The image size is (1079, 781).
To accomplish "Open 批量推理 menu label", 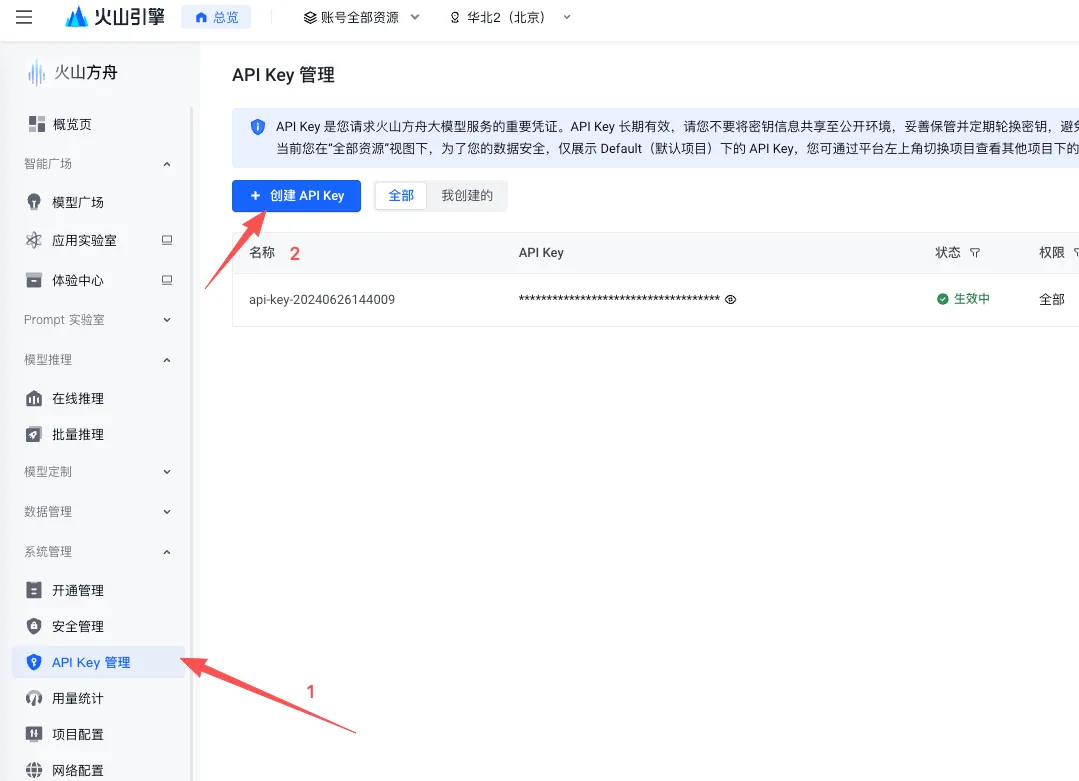I will coord(78,434).
